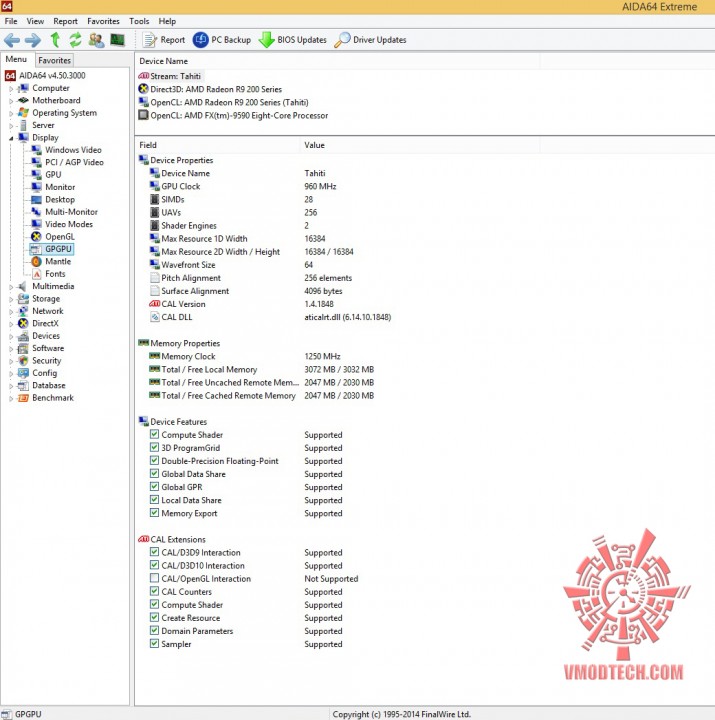Click the Forward navigation arrow
Image resolution: width=715 pixels, height=720 pixels.
pos(33,40)
